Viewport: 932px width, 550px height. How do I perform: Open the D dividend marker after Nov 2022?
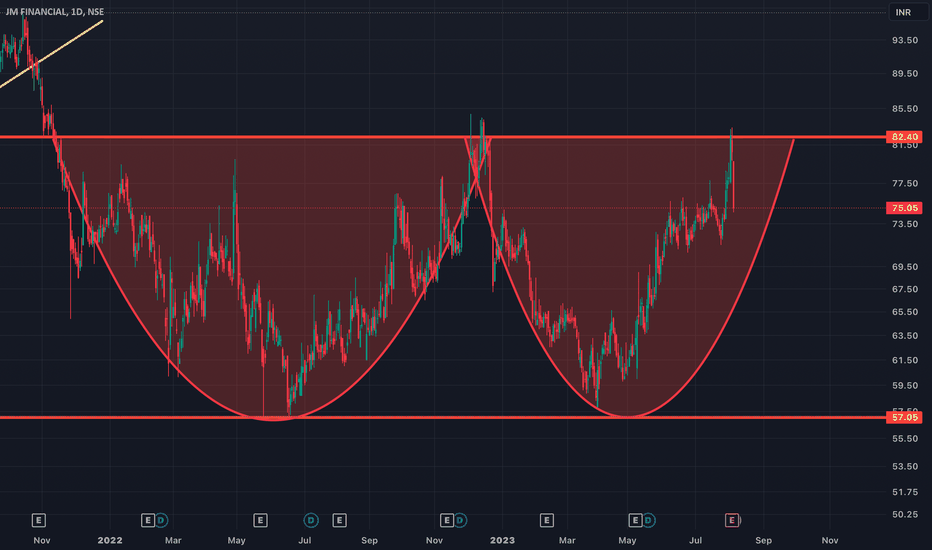click(x=459, y=521)
